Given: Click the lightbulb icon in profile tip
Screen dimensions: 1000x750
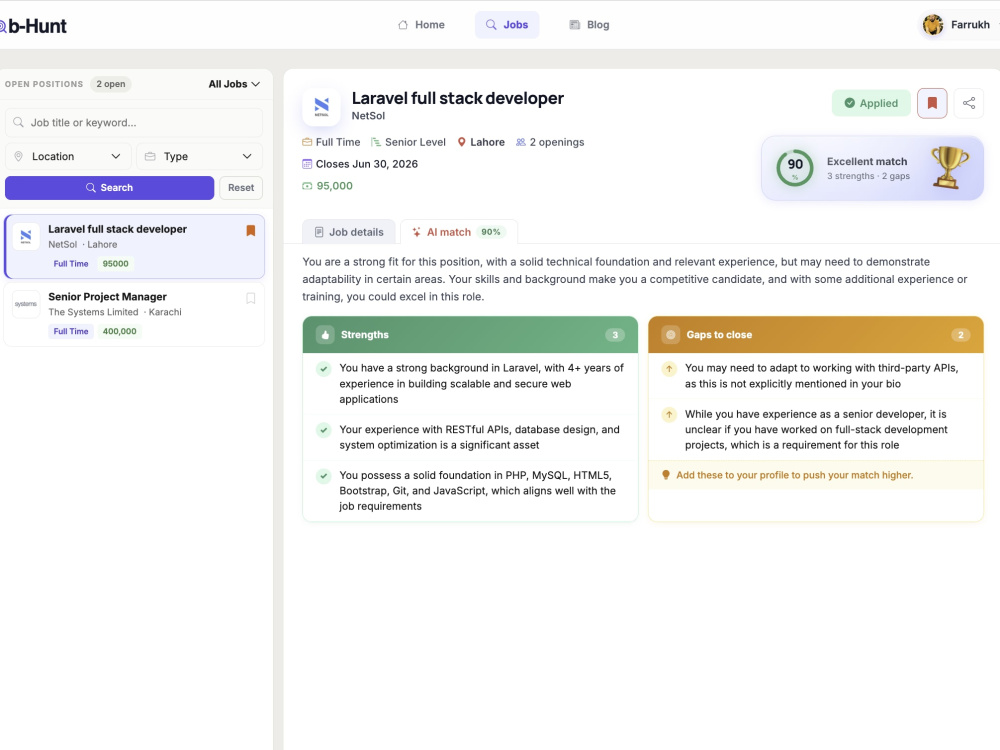Looking at the screenshot, I should coord(666,475).
